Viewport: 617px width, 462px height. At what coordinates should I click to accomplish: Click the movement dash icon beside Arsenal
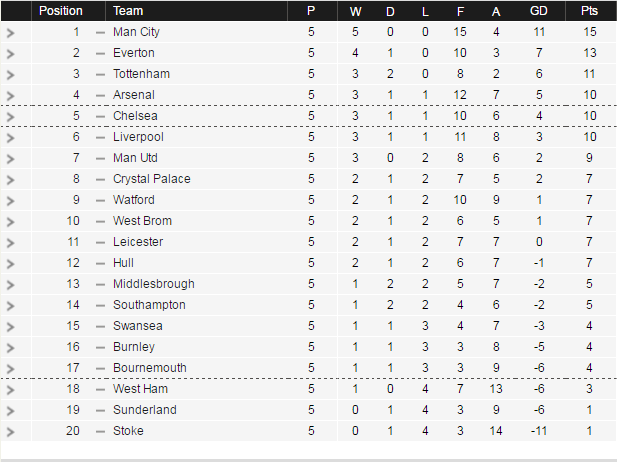(x=100, y=95)
